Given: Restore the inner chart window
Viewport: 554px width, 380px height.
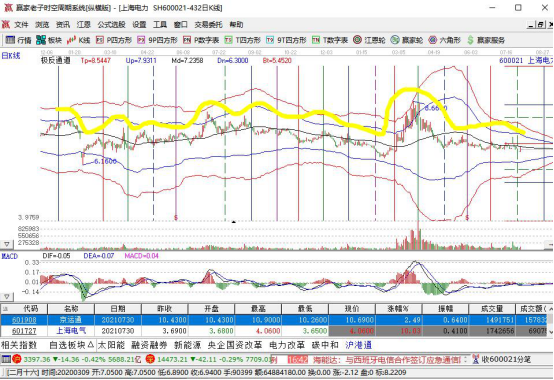Looking at the screenshot, I should (540, 25).
